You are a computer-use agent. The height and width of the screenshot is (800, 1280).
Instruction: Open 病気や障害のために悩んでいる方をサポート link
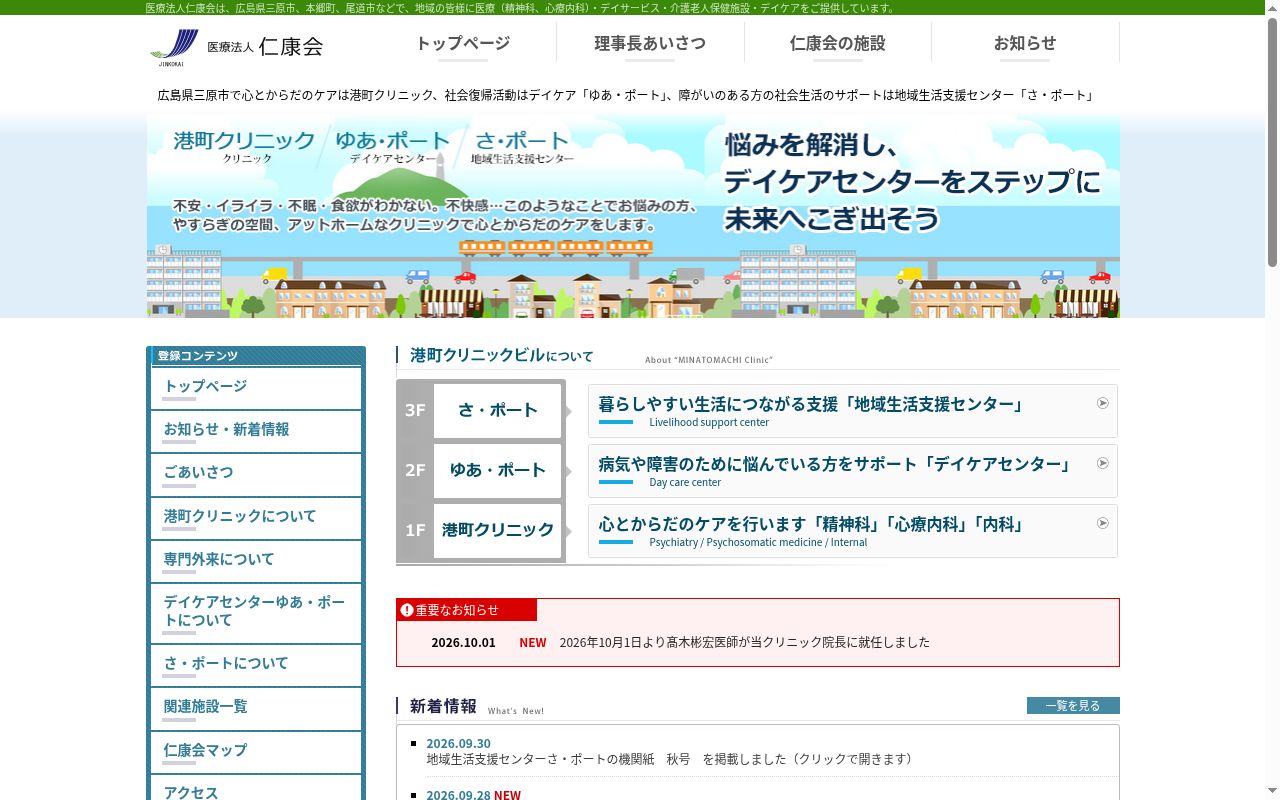click(852, 471)
